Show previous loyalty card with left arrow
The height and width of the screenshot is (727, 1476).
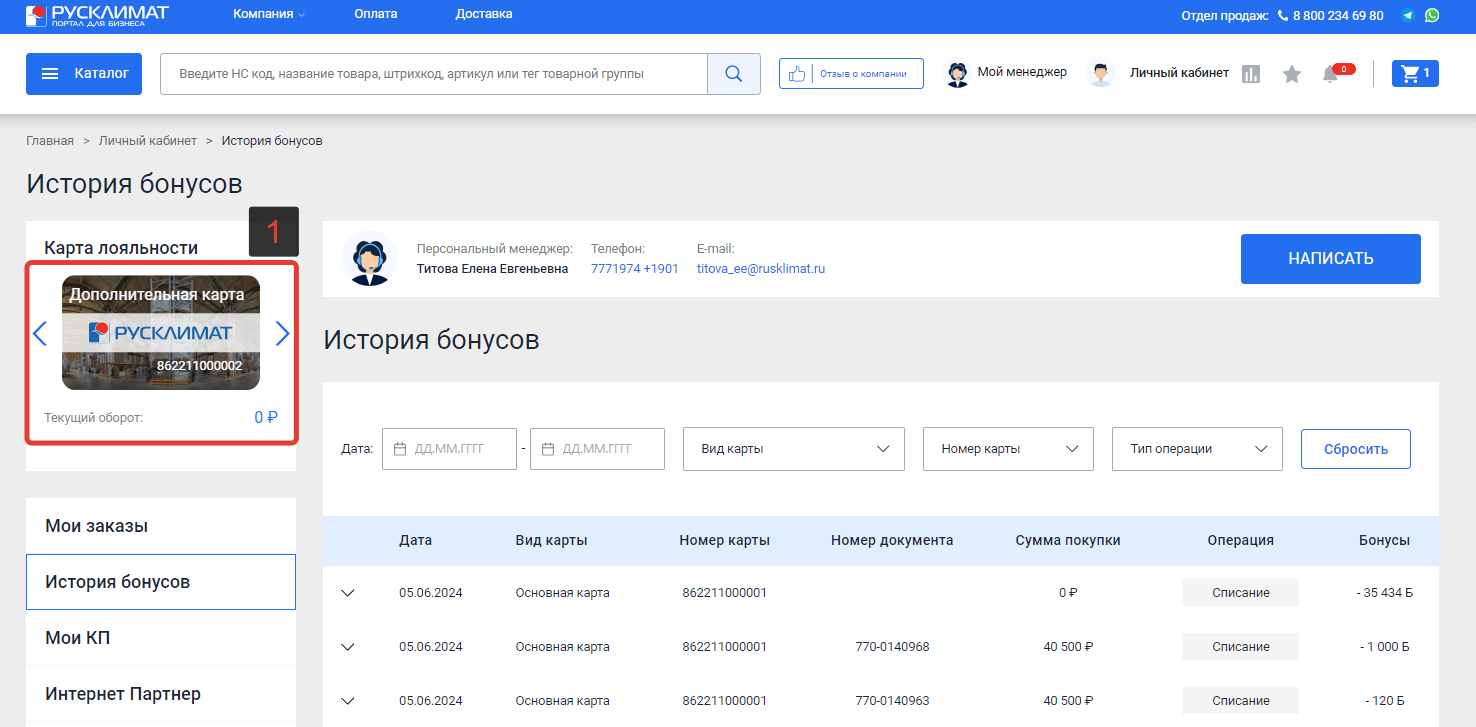(40, 333)
